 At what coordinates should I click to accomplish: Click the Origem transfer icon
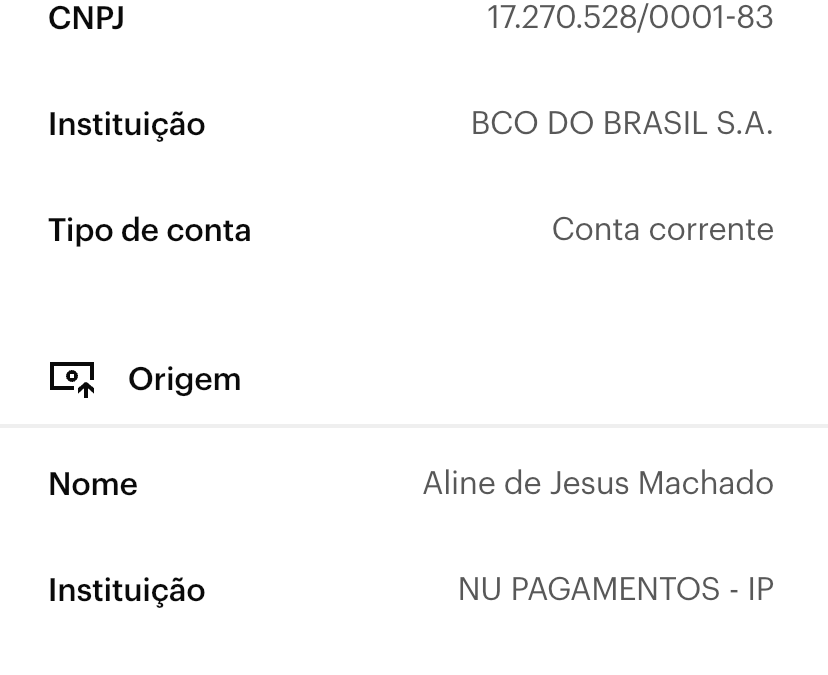pos(71,378)
